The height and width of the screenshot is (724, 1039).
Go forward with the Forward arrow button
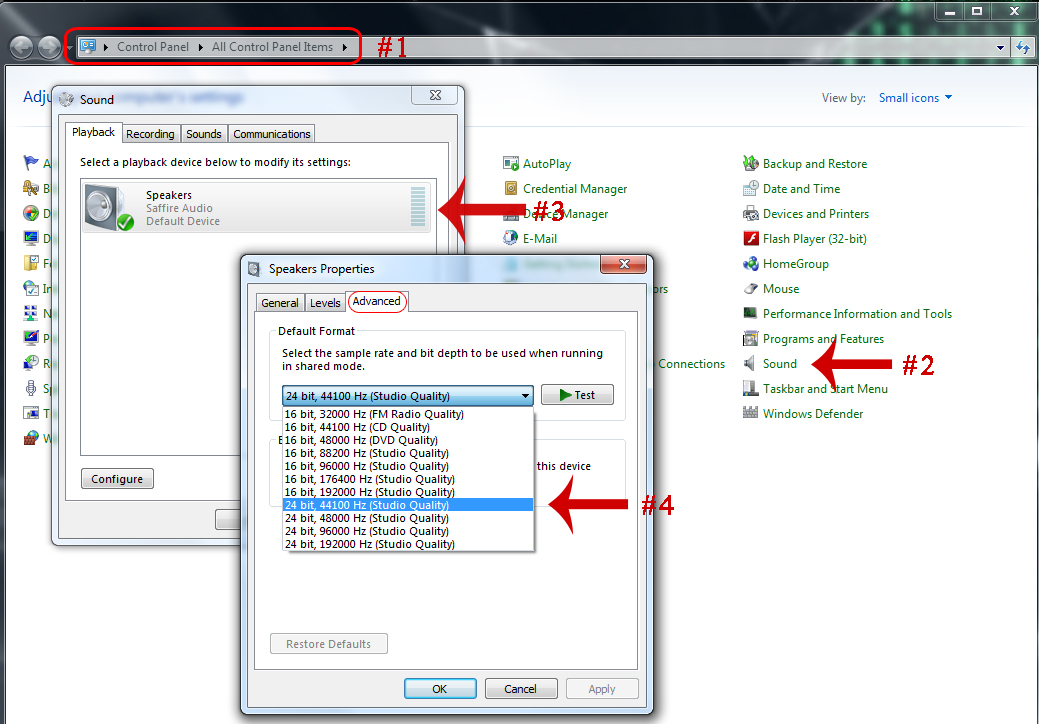tap(49, 47)
